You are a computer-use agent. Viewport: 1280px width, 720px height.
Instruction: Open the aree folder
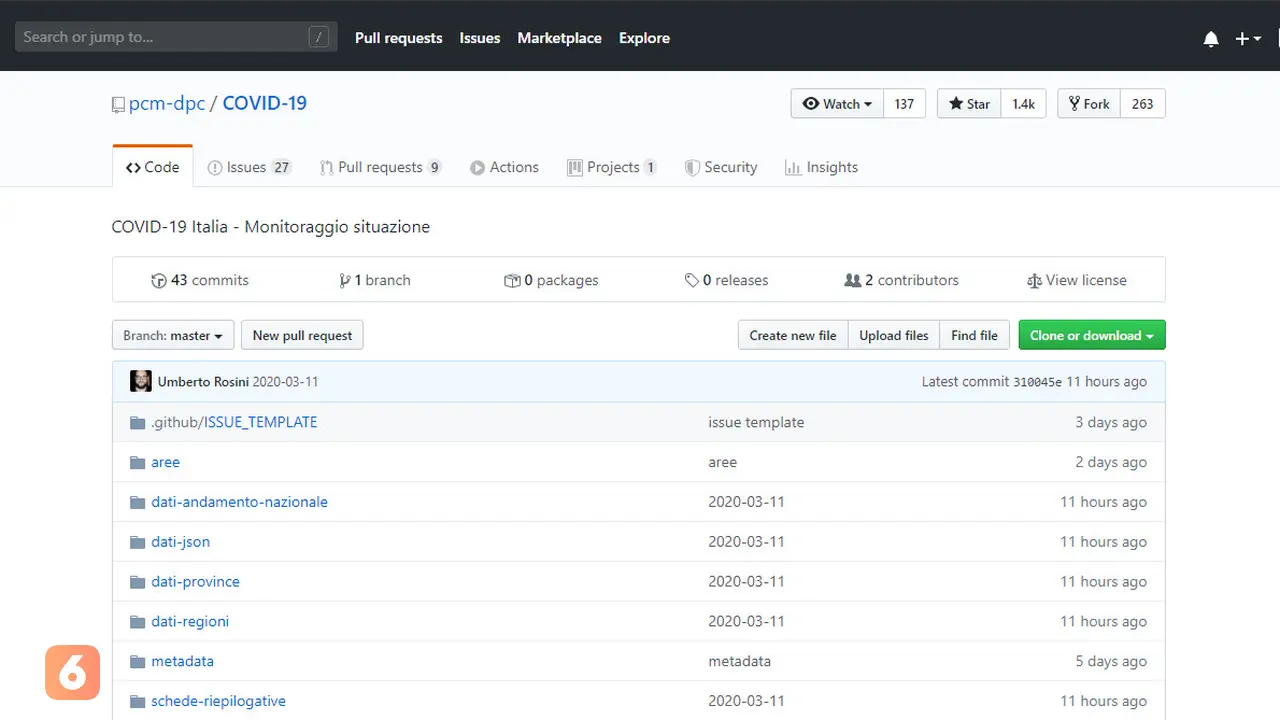pyautogui.click(x=165, y=462)
